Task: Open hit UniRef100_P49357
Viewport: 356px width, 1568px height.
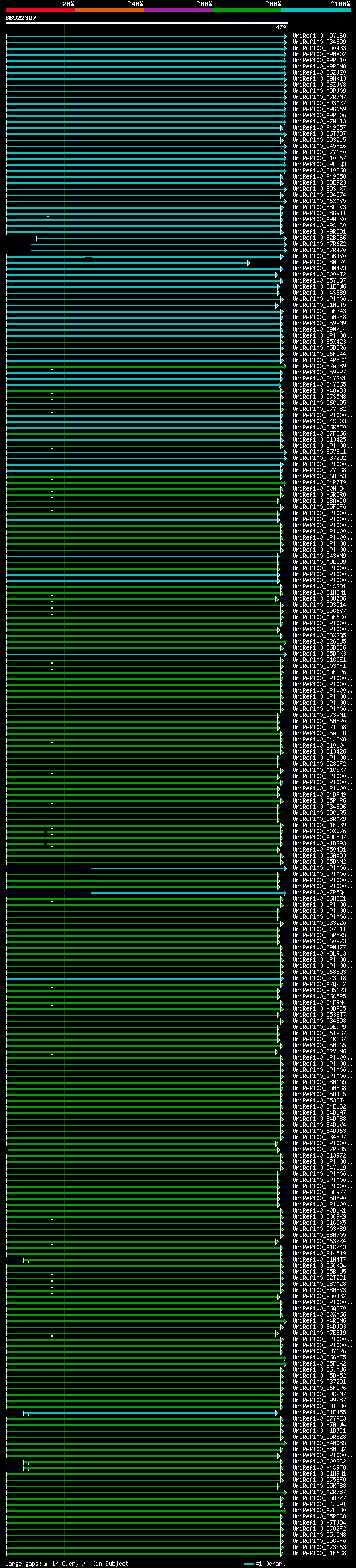Action: coord(319,128)
